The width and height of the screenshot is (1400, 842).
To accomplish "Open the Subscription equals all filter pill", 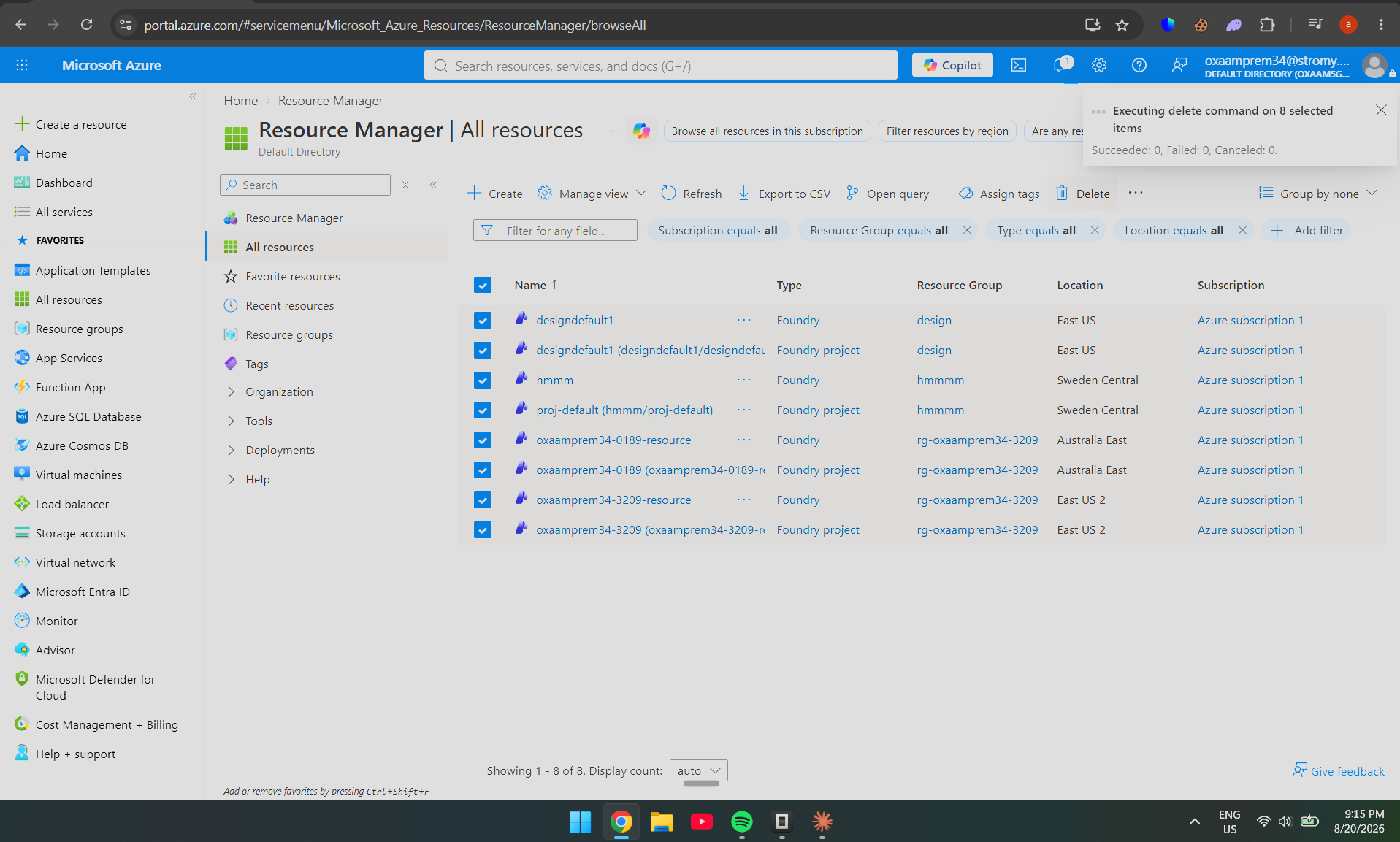I will (718, 230).
